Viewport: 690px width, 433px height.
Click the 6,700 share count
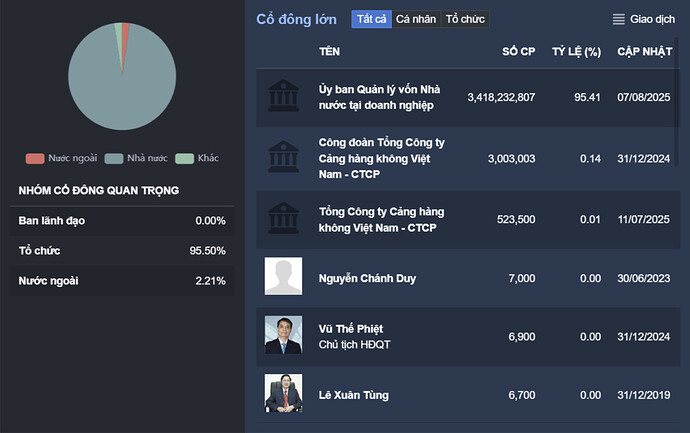[x=522, y=395]
